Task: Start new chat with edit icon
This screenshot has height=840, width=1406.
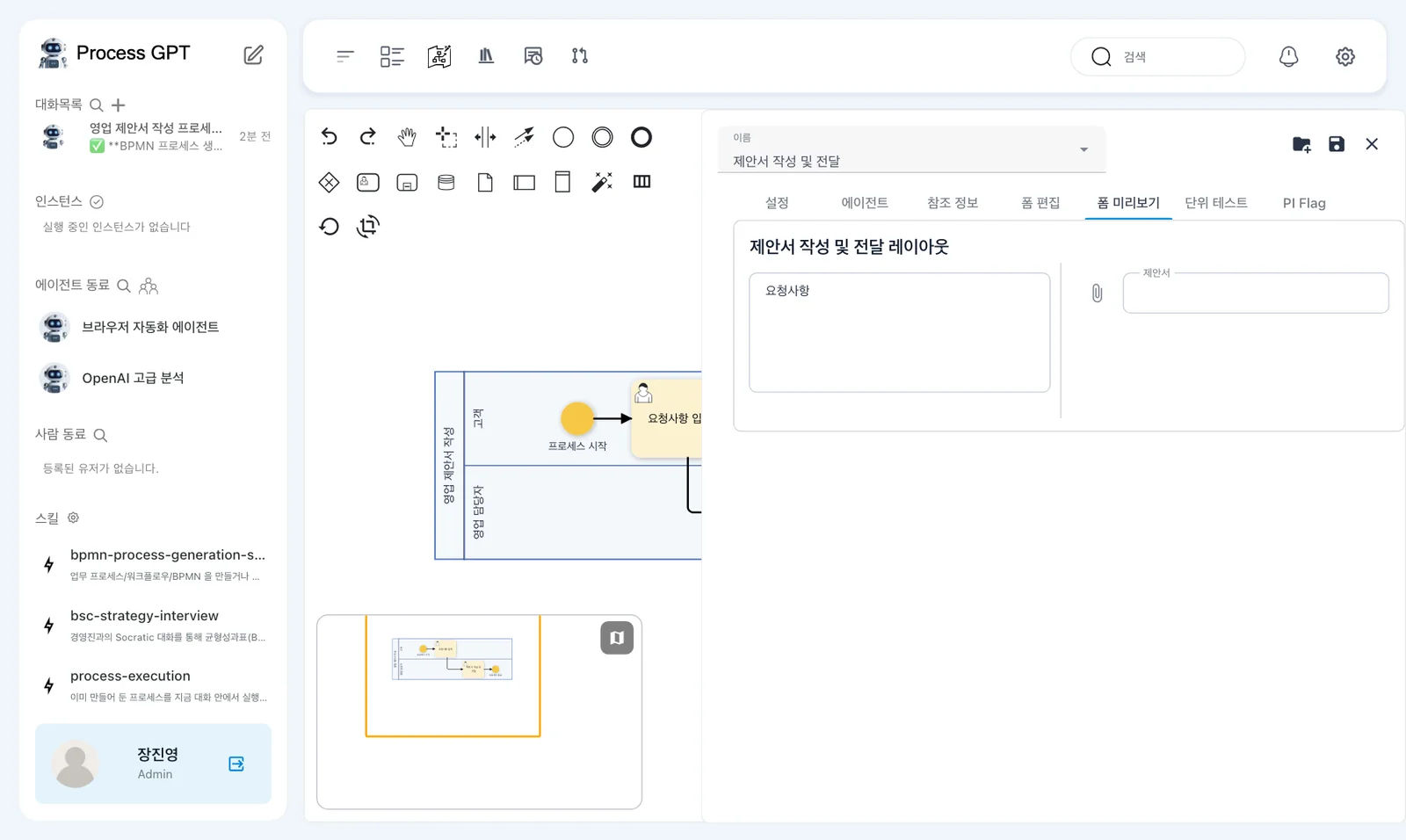Action: tap(253, 54)
